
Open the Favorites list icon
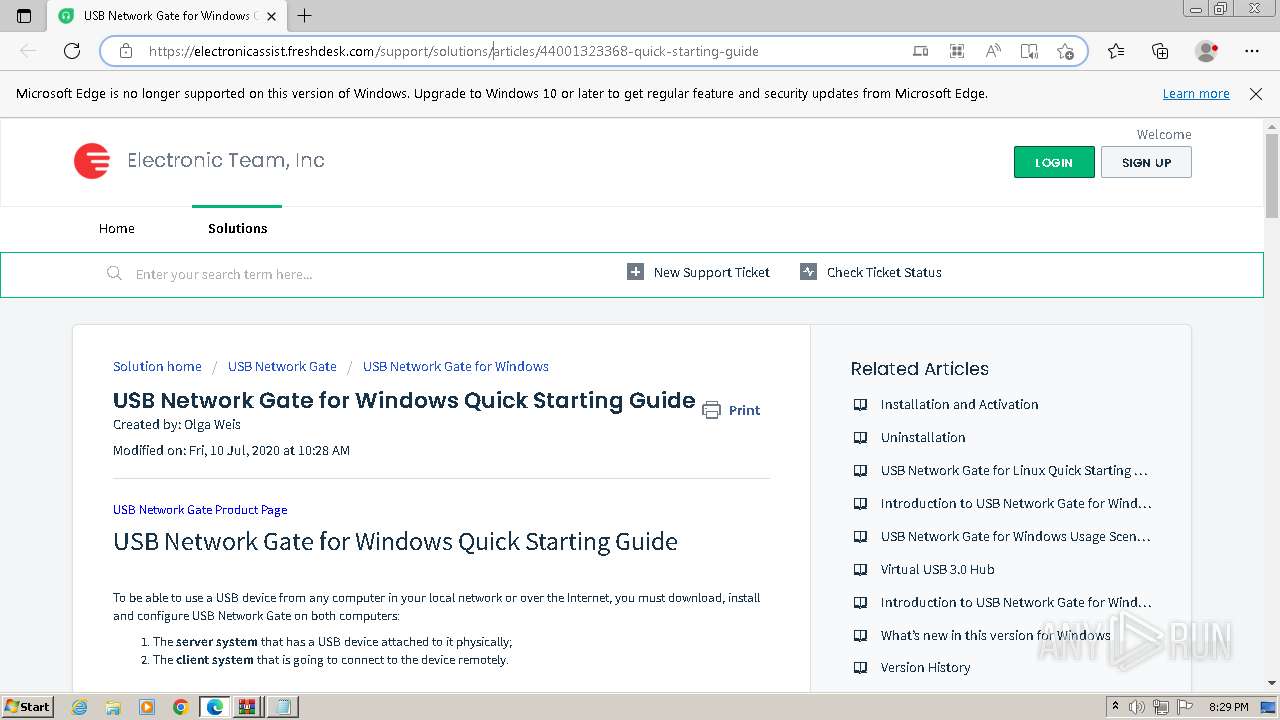coord(1116,51)
